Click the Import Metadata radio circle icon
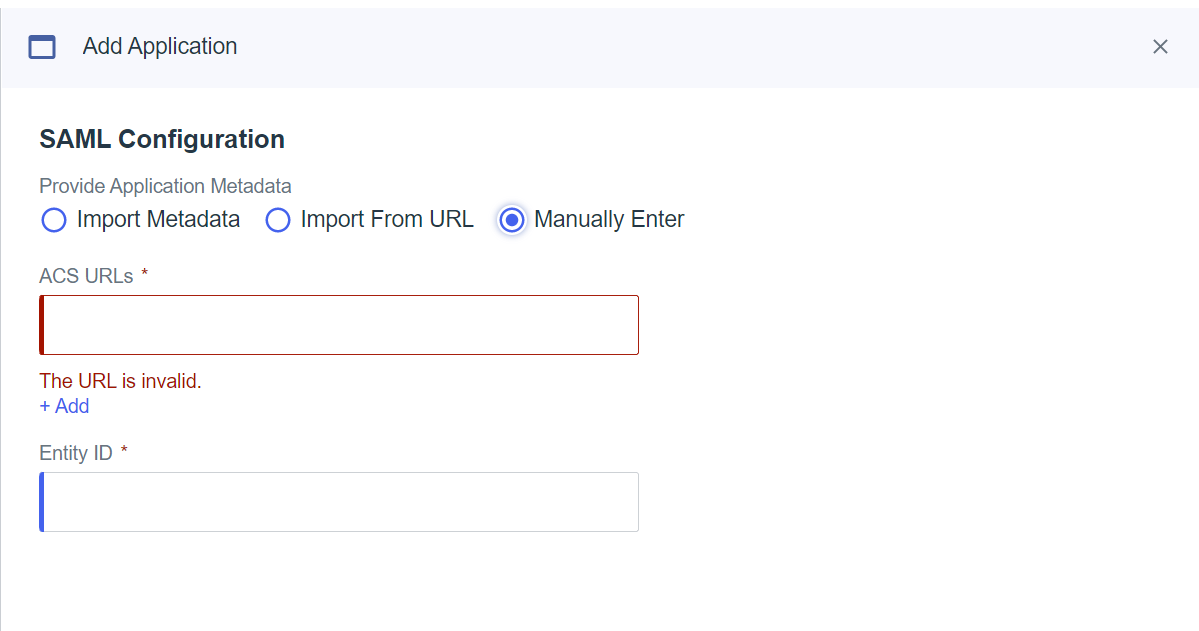This screenshot has height=631, width=1199. tap(53, 220)
